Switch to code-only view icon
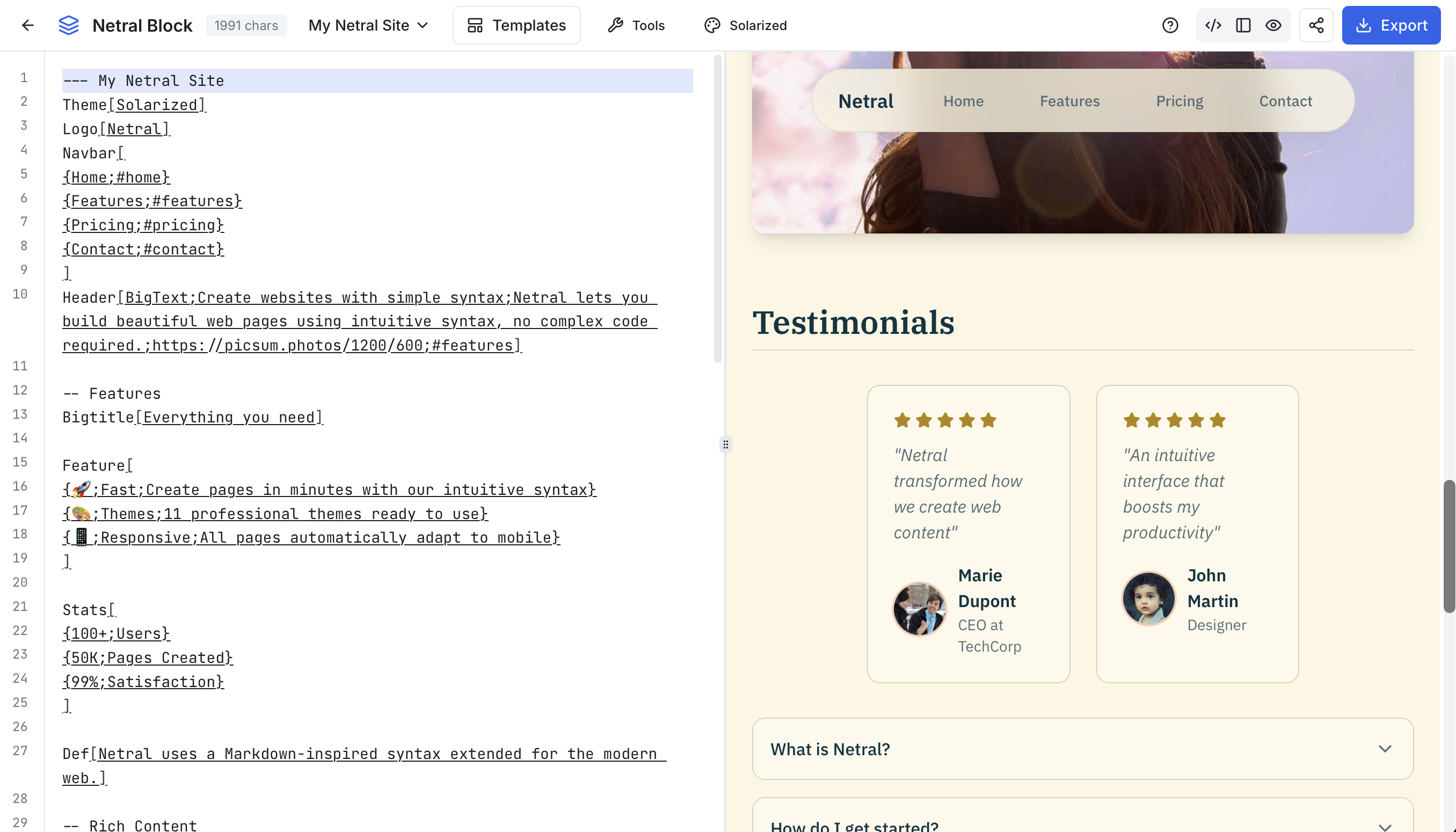Screen dimensions: 1456x832 tap(1213, 25)
